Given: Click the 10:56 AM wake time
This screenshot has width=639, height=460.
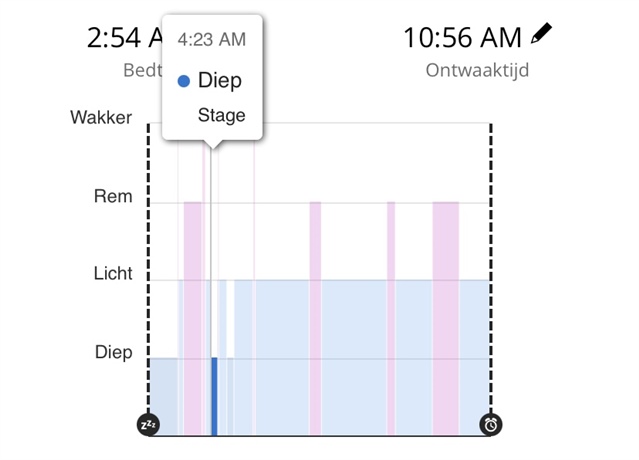Looking at the screenshot, I should click(x=463, y=38).
